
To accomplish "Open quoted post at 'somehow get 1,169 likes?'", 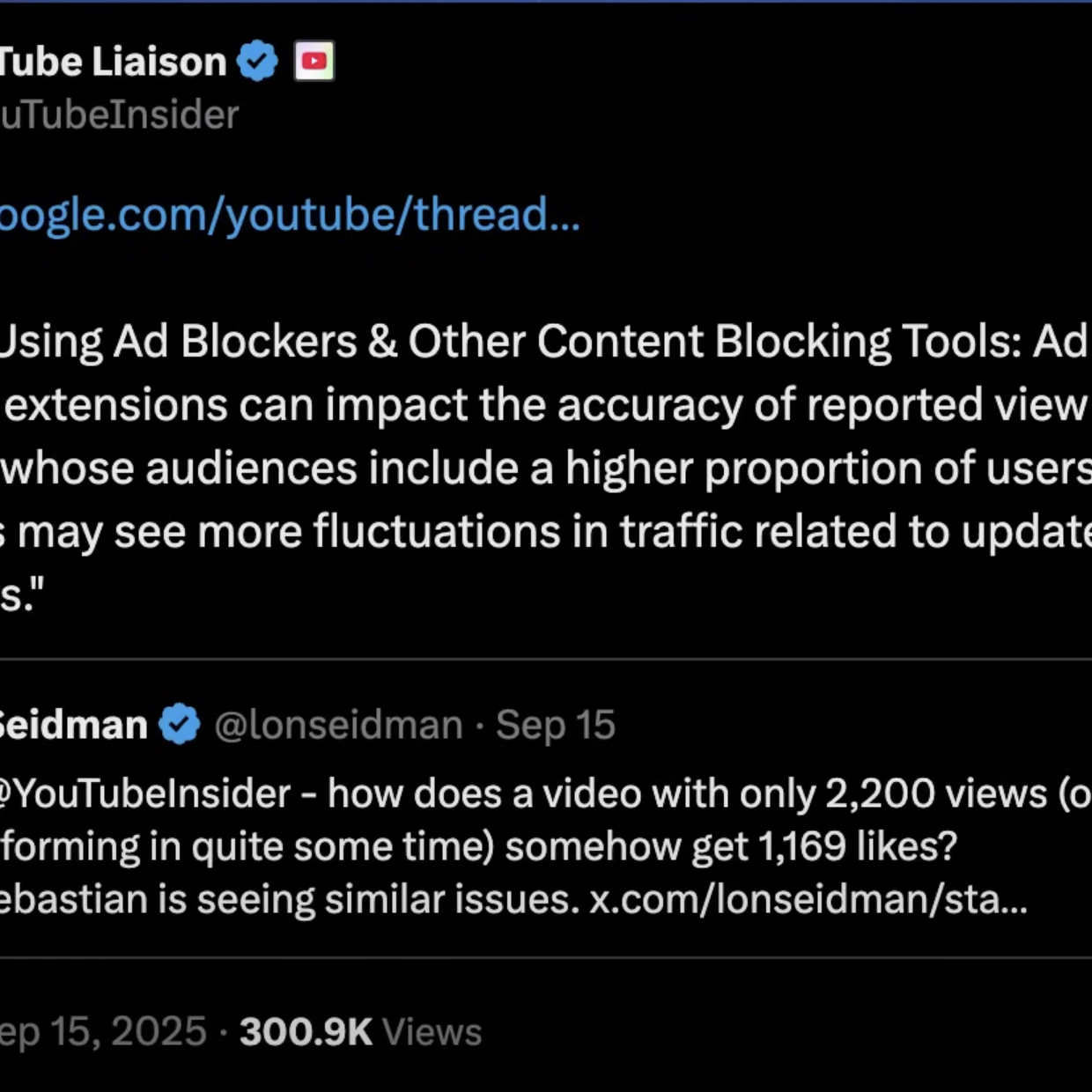I will click(731, 847).
